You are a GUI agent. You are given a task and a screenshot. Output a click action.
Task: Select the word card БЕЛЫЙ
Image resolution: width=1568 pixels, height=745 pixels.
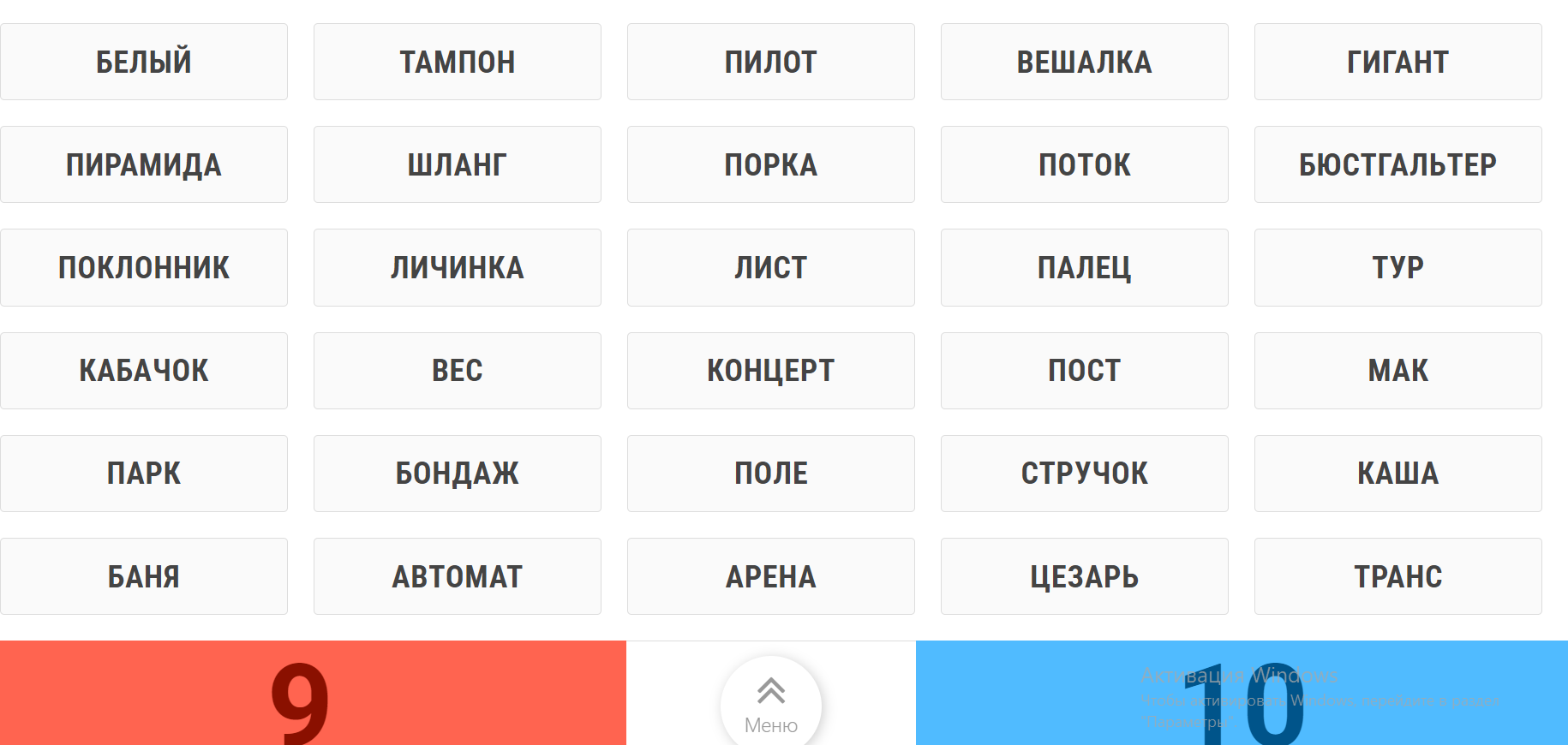click(144, 62)
